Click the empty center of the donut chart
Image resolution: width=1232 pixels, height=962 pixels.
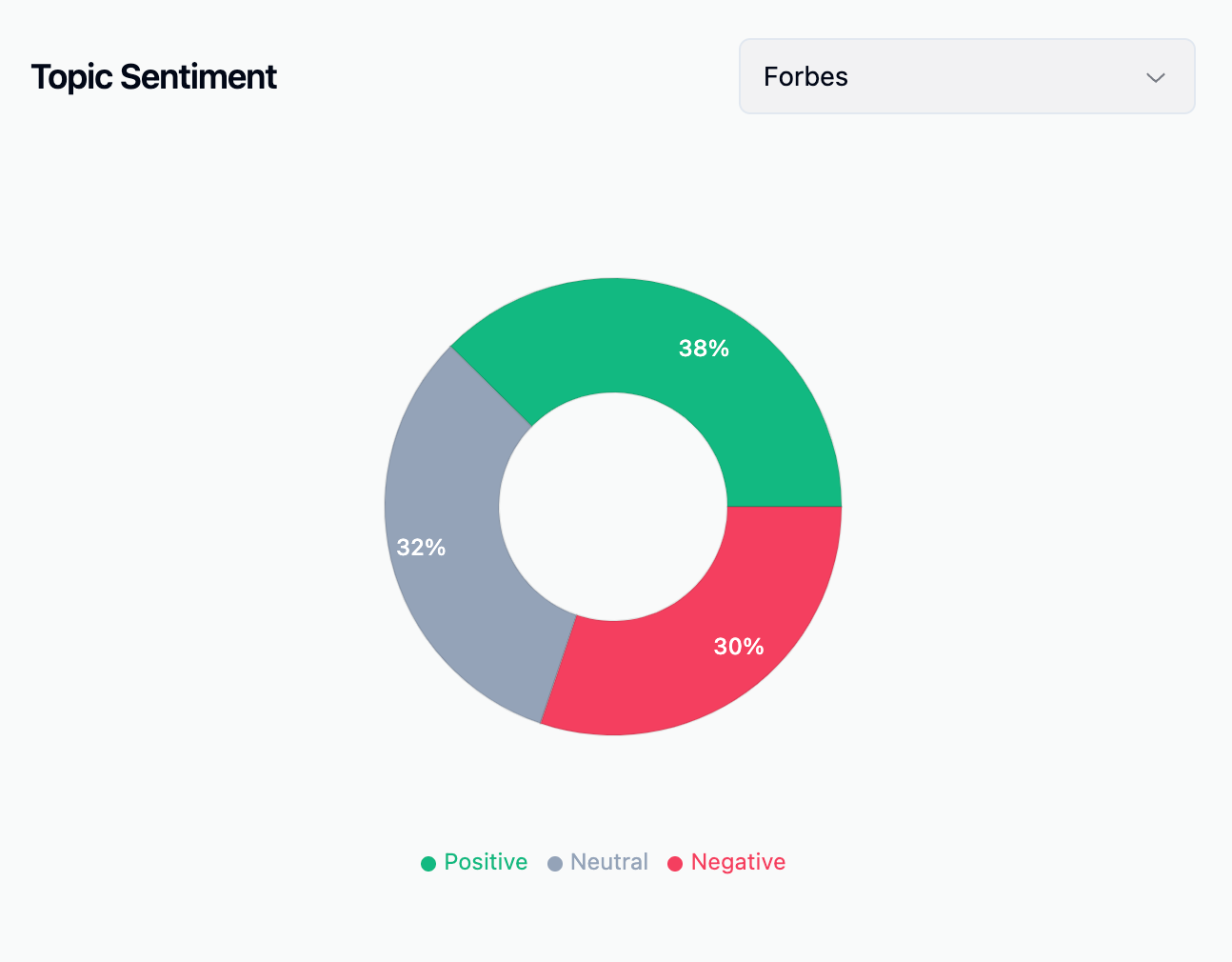click(613, 507)
